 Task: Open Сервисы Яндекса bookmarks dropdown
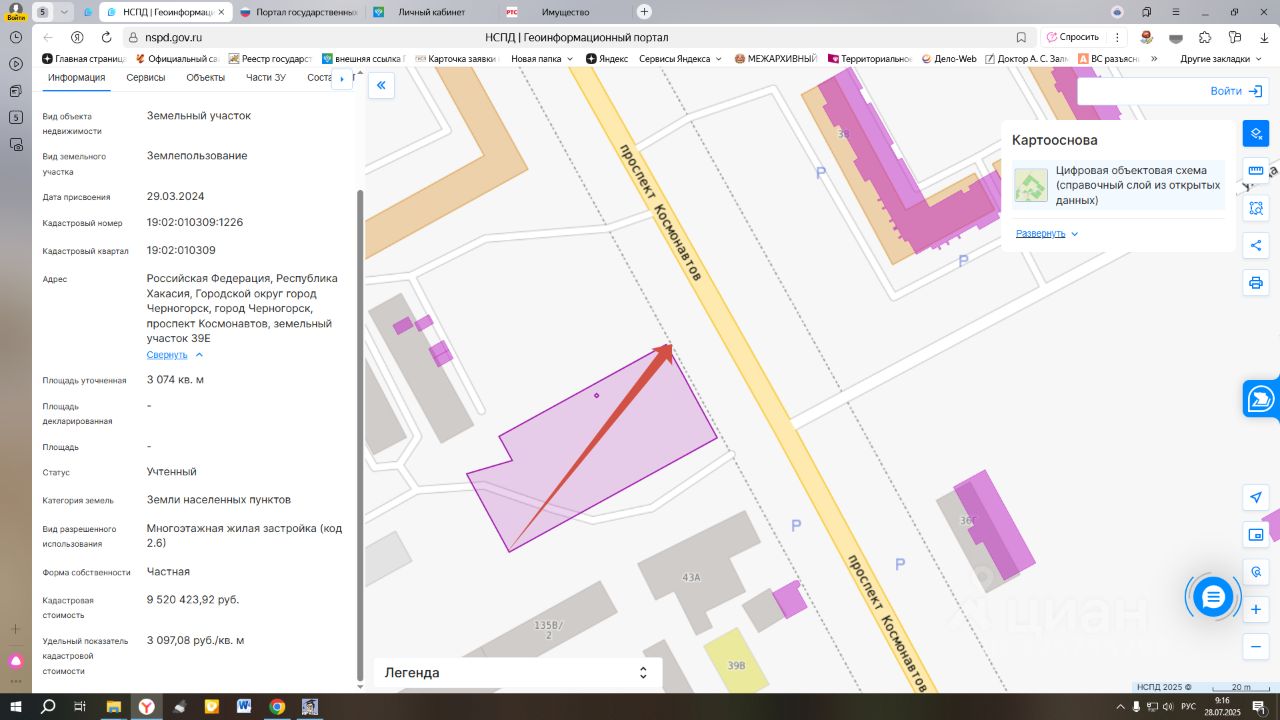coord(680,59)
